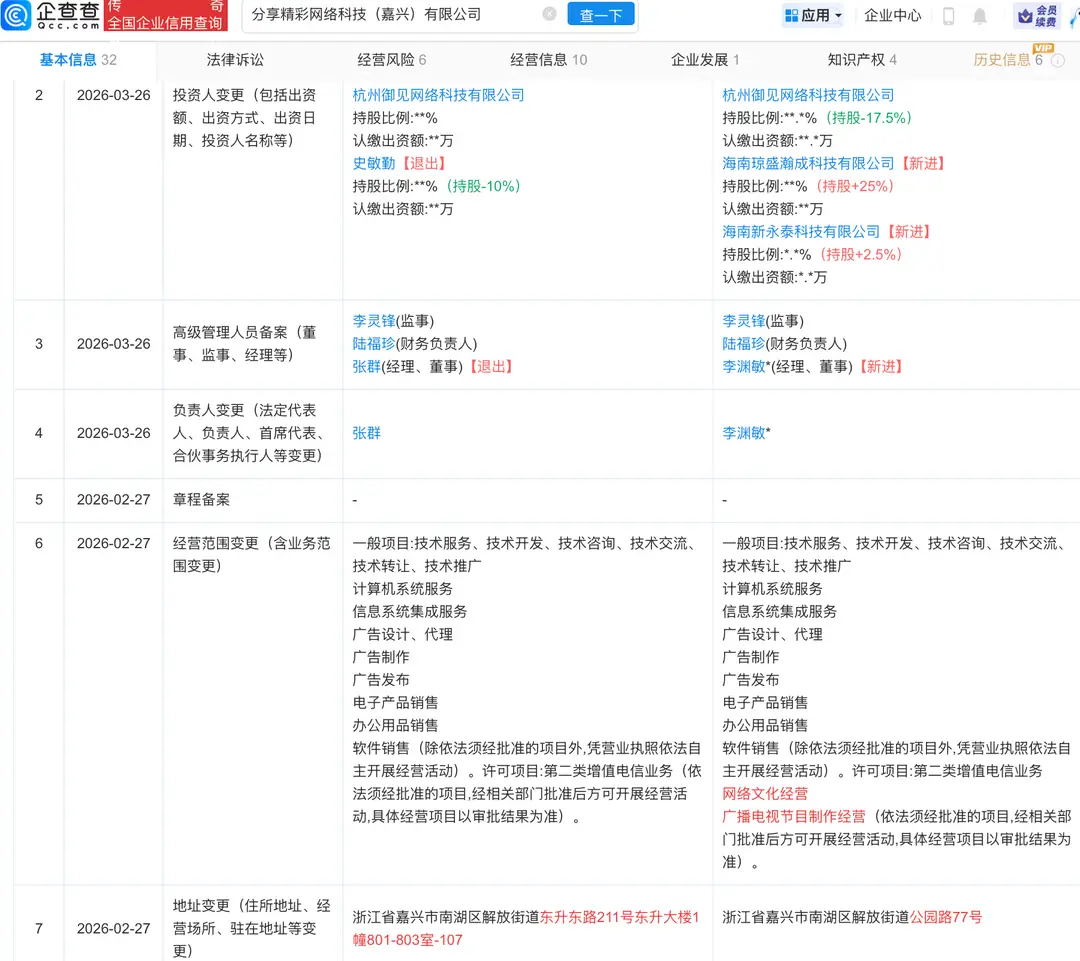The width and height of the screenshot is (1080, 961).
Task: Select highlighted 广播电视节目制作经营 text
Action: (x=793, y=816)
